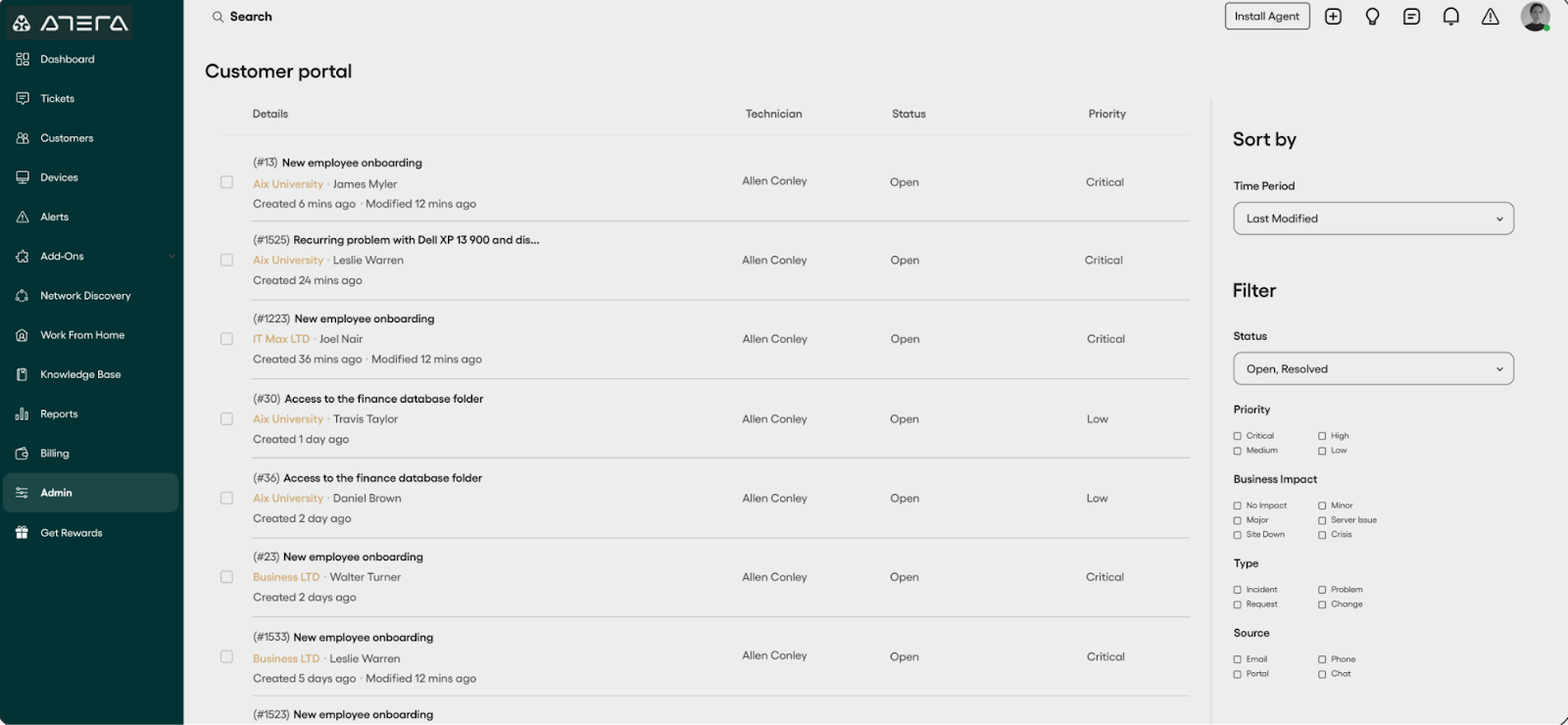Expand the Add-Ons sidebar menu

click(62, 256)
